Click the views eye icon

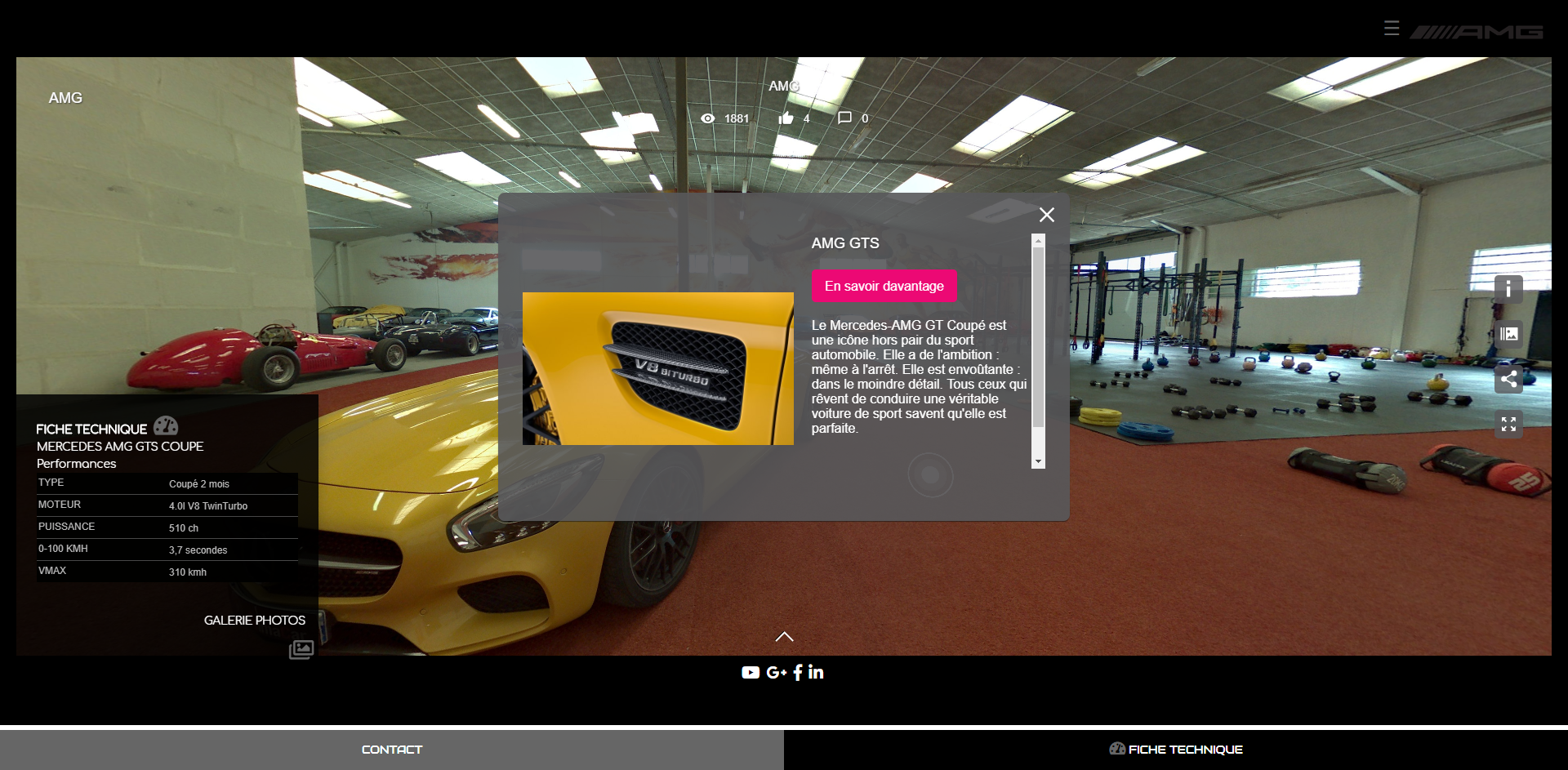point(708,118)
